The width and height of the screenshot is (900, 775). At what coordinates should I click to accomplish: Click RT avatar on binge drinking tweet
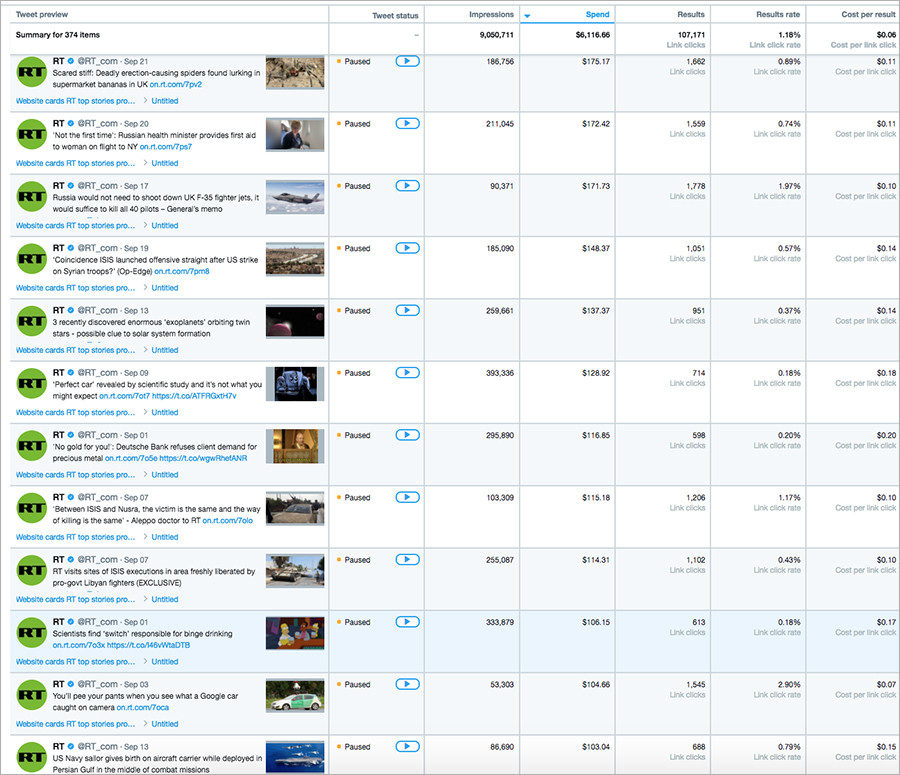(32, 633)
